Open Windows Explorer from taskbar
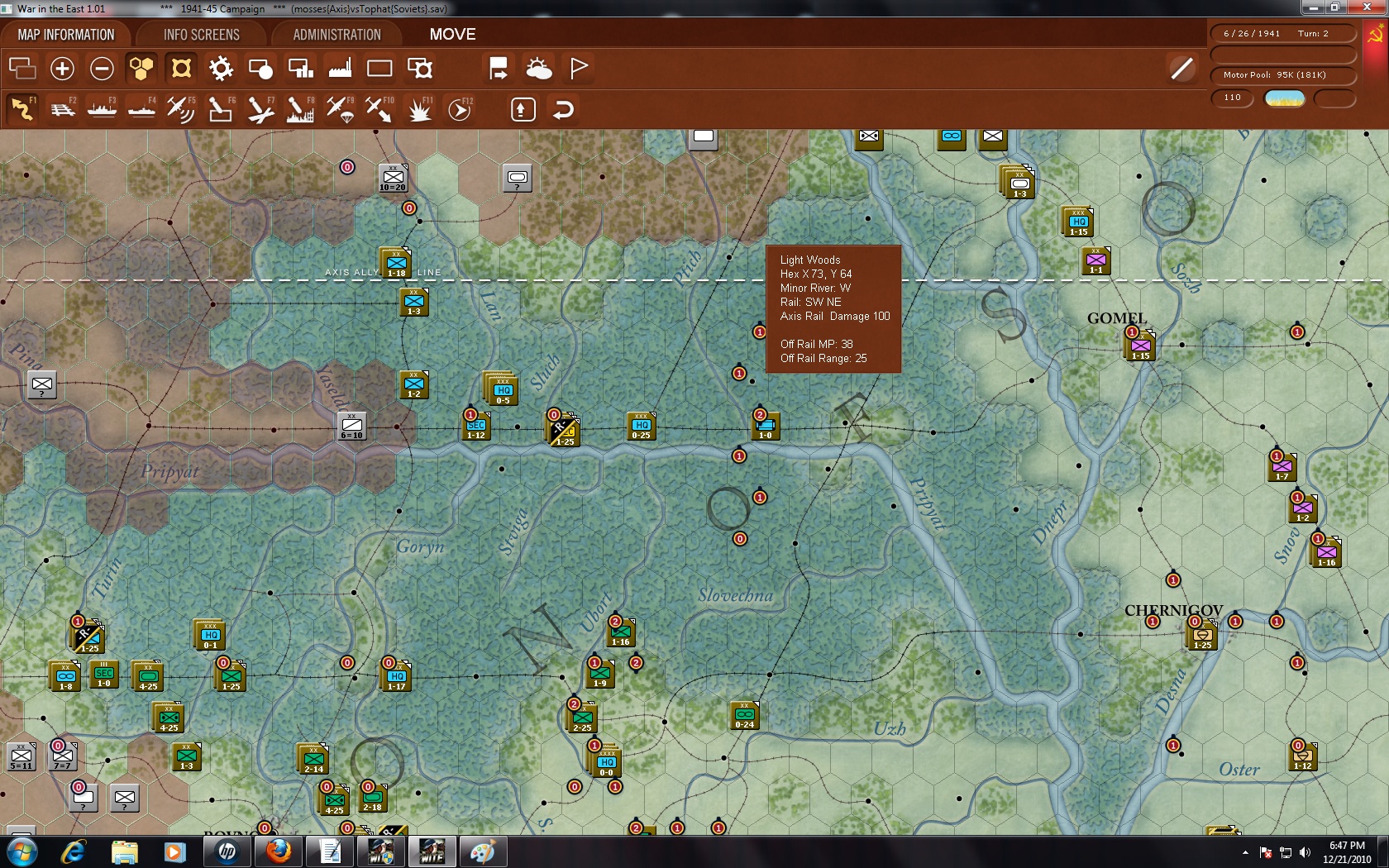Viewport: 1389px width, 868px height. click(x=125, y=851)
